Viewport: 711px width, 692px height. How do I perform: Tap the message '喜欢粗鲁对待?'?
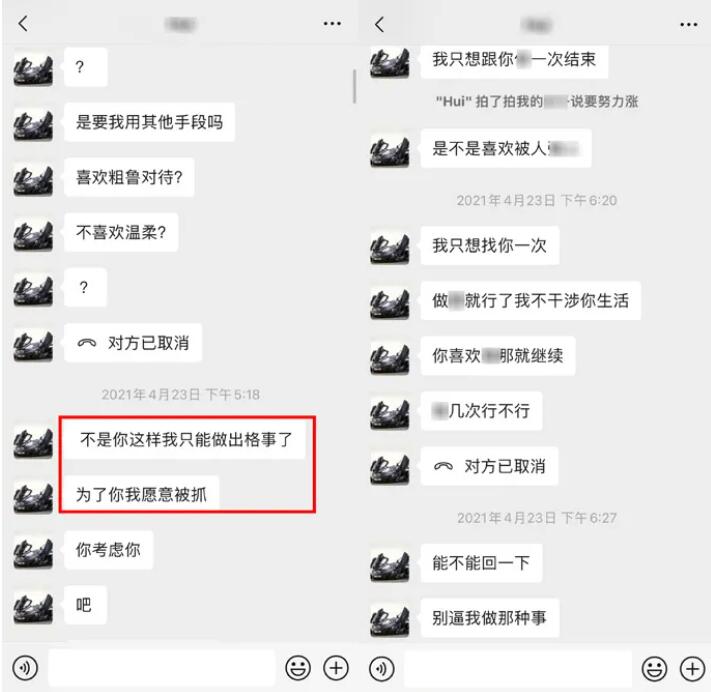129,177
